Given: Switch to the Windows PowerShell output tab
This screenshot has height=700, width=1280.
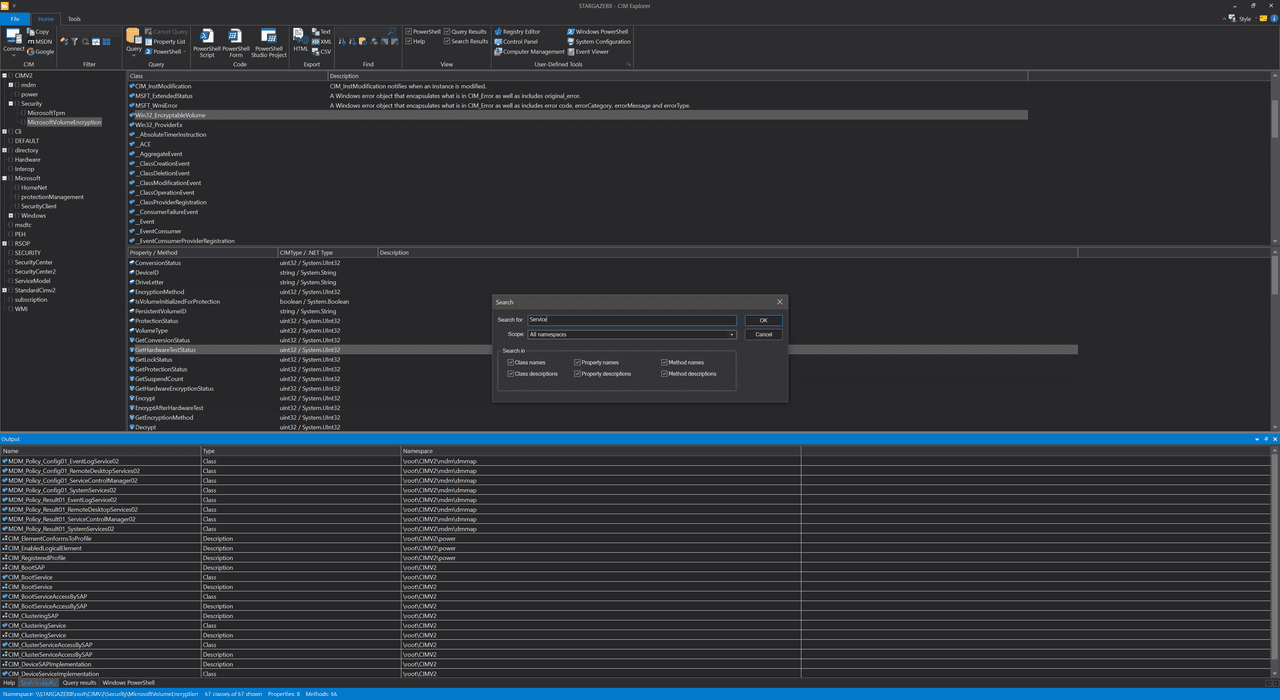Looking at the screenshot, I should [x=128, y=682].
